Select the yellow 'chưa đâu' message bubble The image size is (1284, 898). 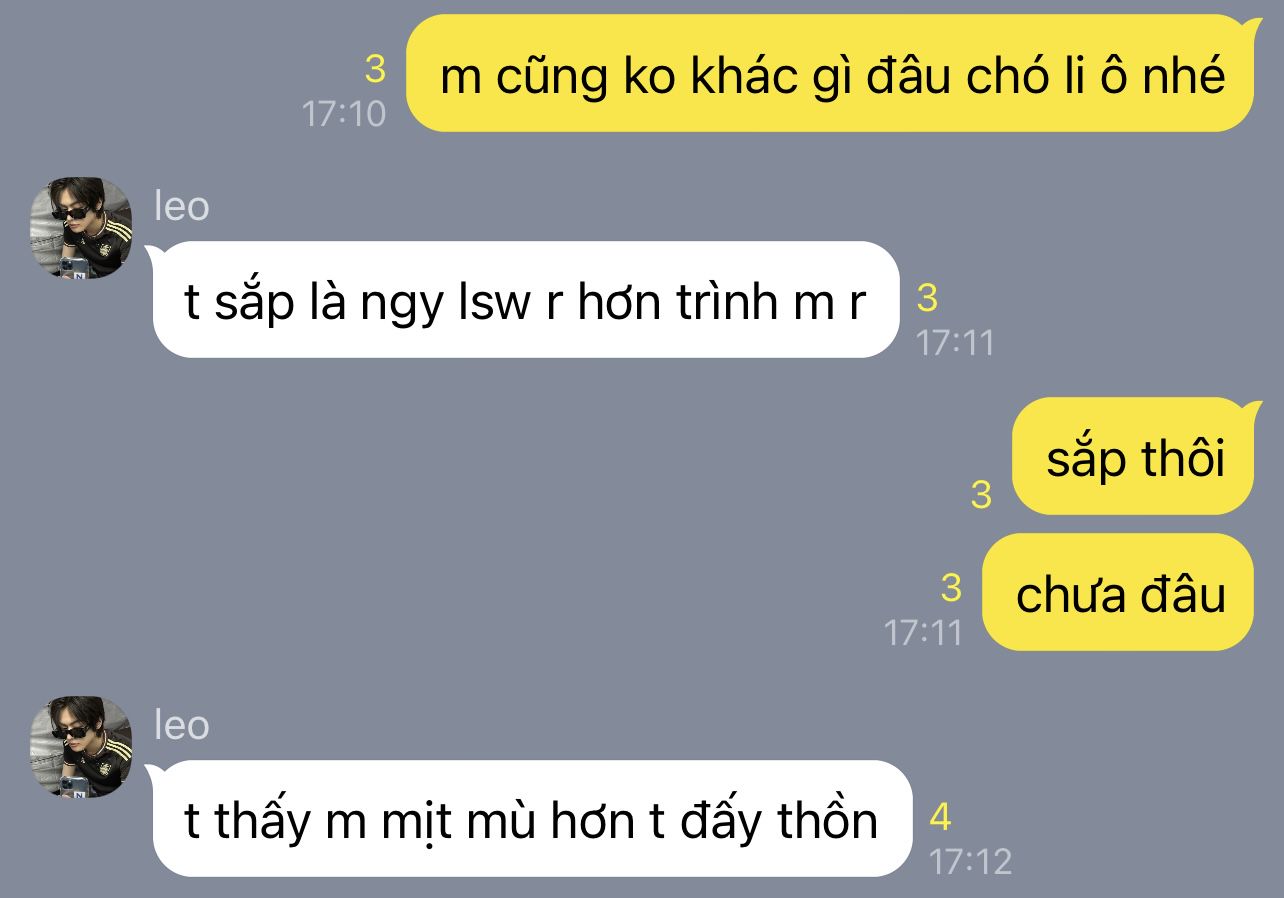[1118, 593]
